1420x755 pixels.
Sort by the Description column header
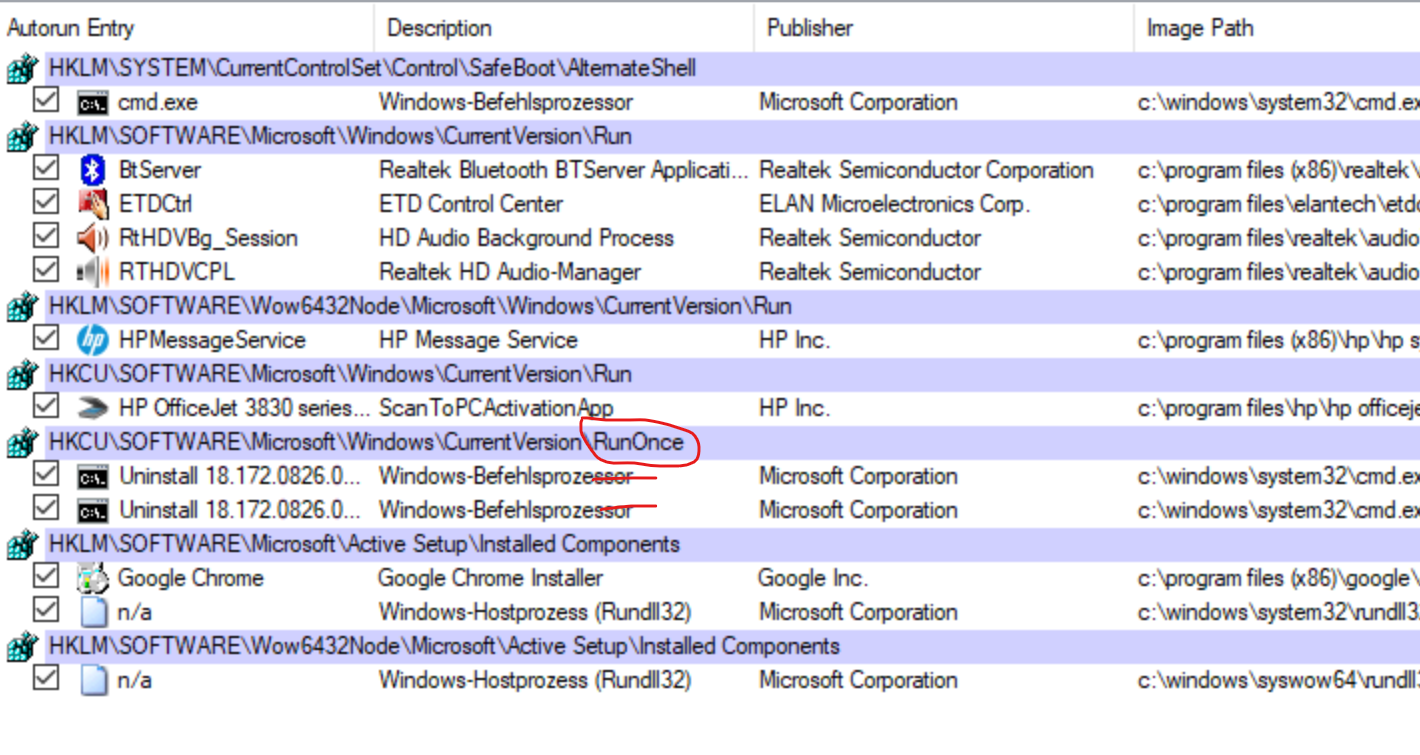click(x=564, y=28)
